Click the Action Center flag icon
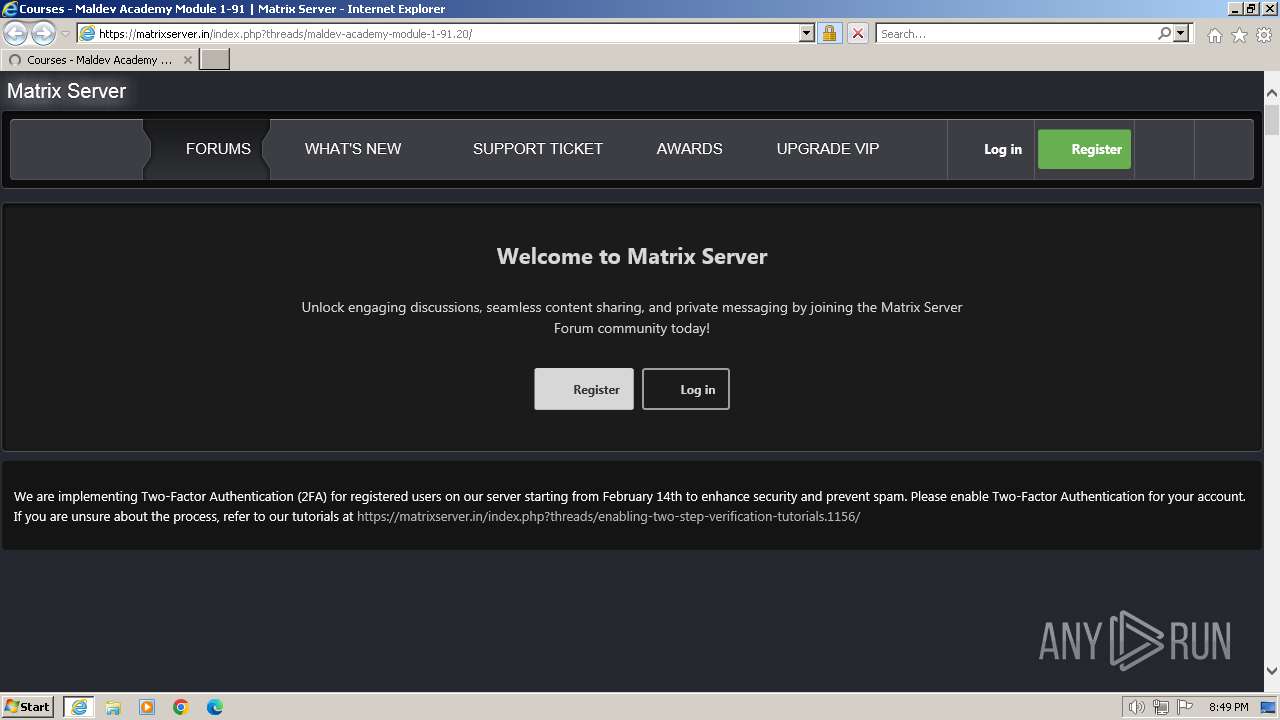Viewport: 1280px width, 720px height. click(1185, 707)
